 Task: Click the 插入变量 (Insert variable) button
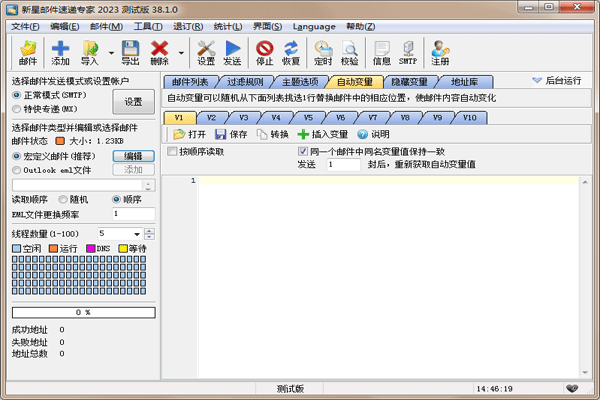click(x=323, y=133)
